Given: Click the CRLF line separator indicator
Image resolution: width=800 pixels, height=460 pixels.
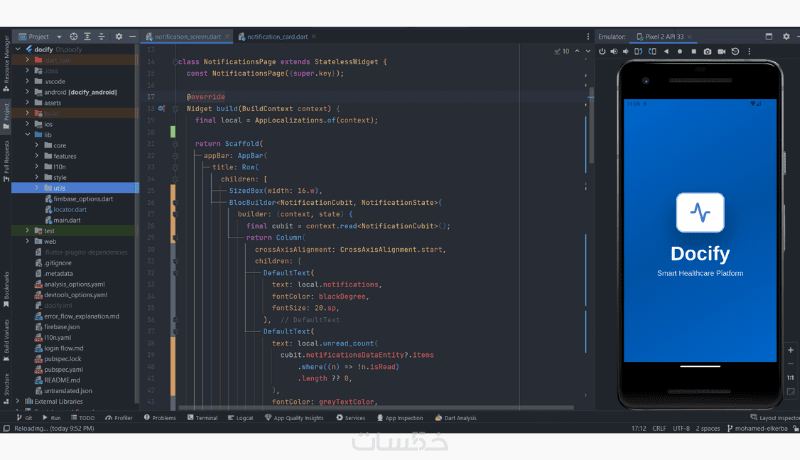Looking at the screenshot, I should [x=659, y=428].
